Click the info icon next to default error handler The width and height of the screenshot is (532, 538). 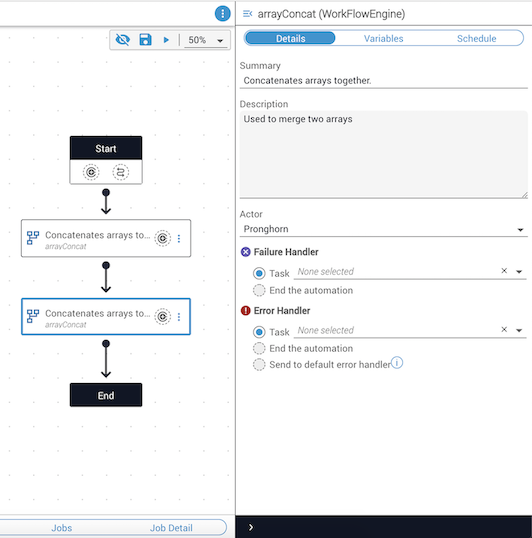click(397, 362)
